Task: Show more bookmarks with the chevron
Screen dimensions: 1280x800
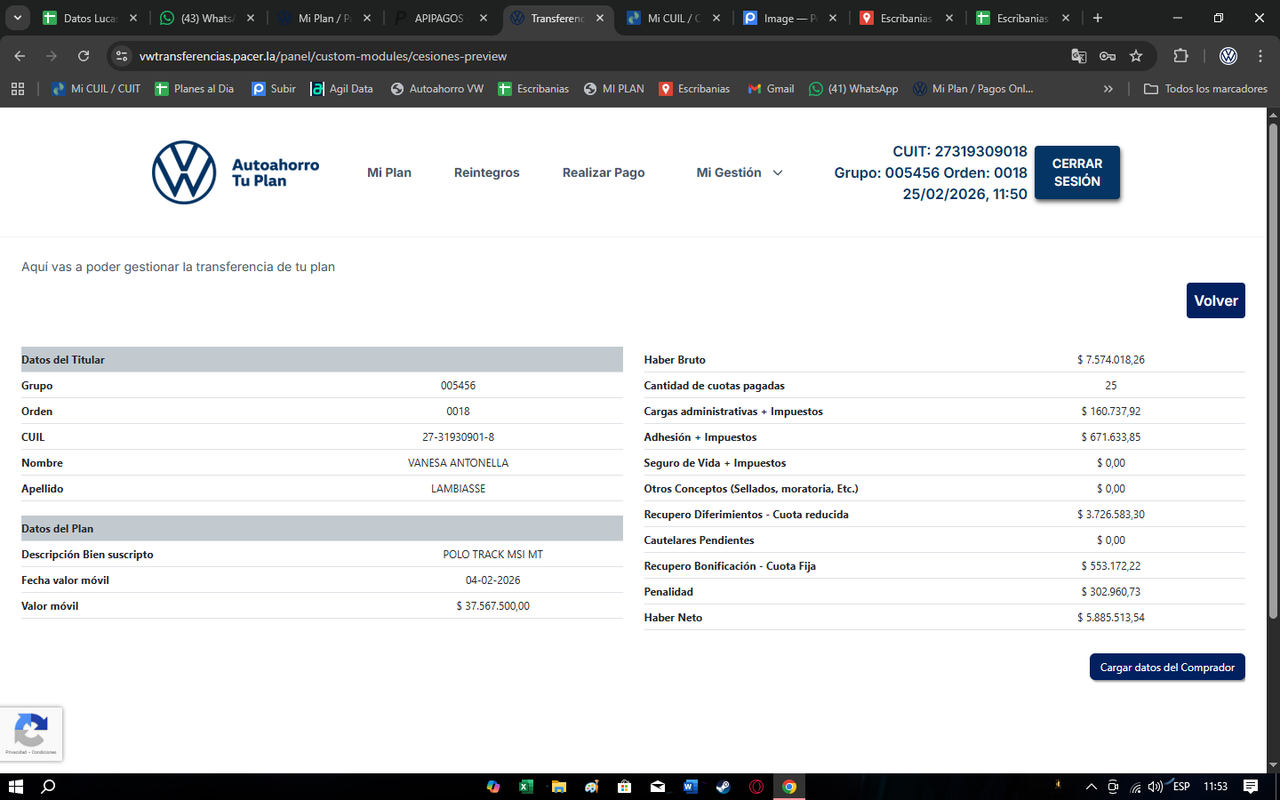Action: point(1108,89)
